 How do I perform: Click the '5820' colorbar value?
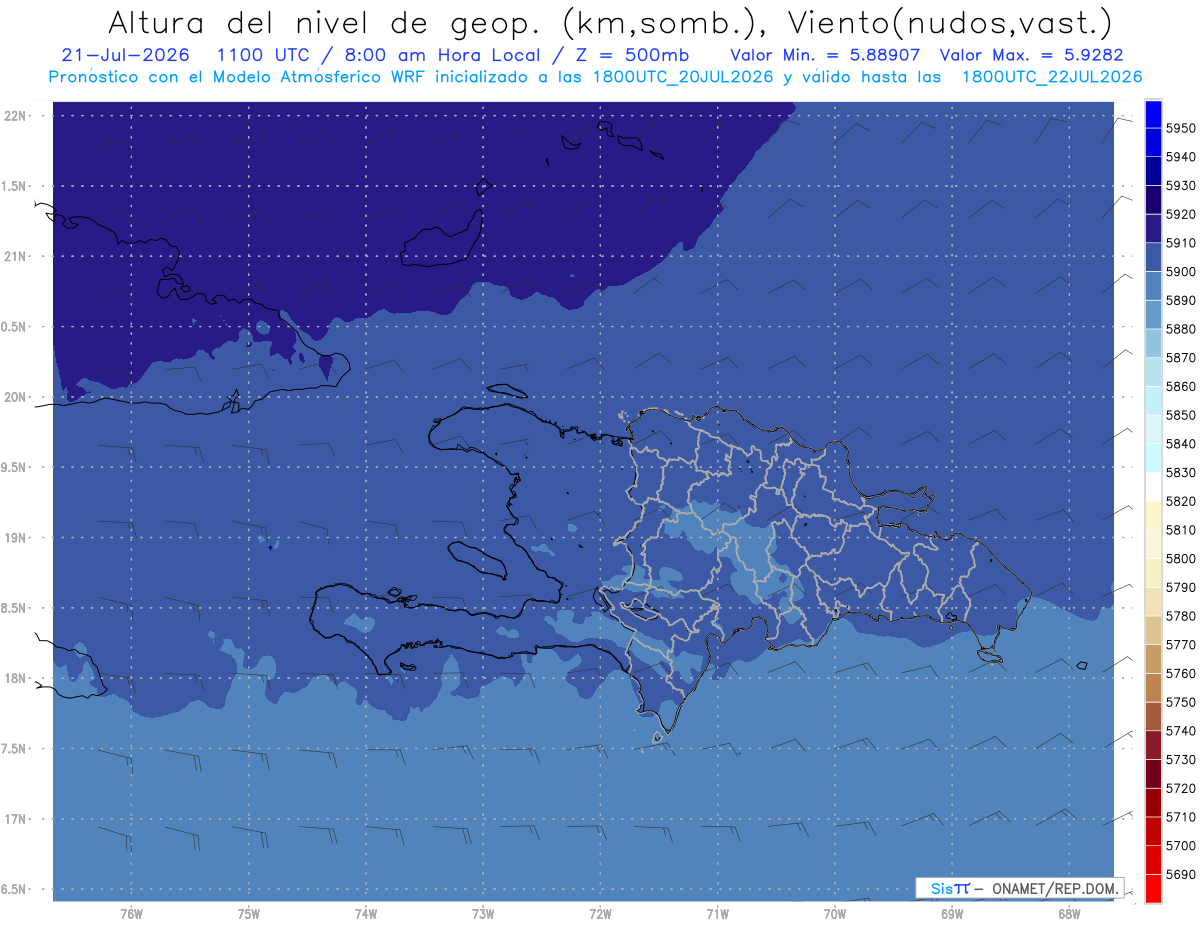point(1180,501)
